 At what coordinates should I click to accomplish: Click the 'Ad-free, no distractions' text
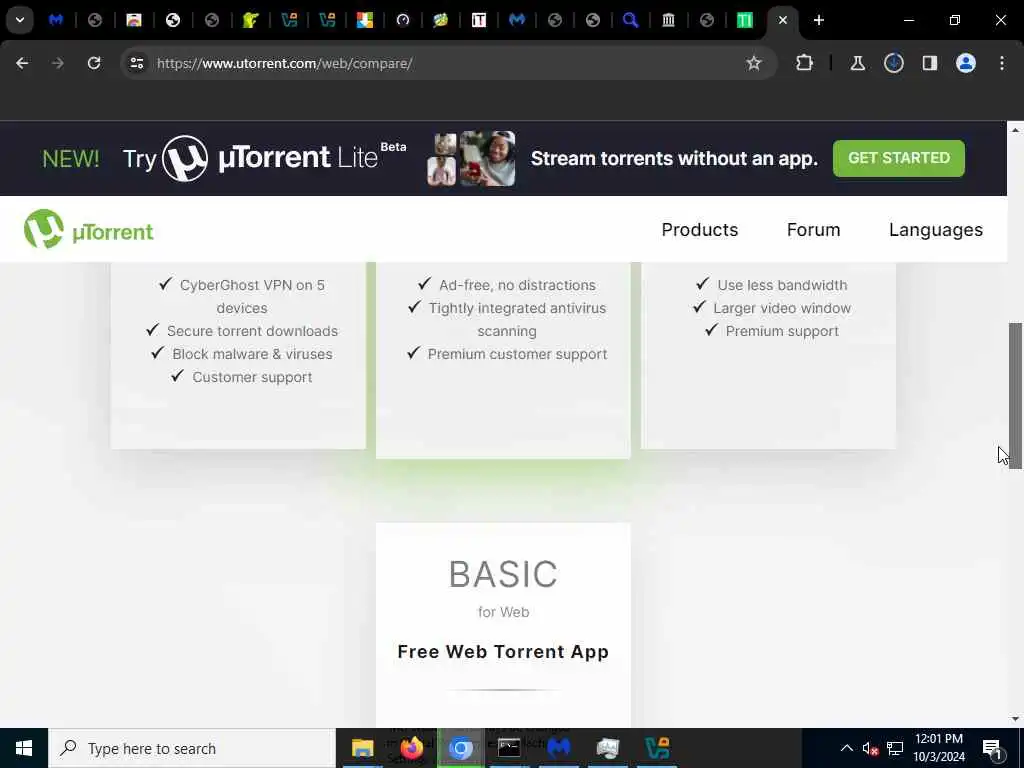(517, 285)
